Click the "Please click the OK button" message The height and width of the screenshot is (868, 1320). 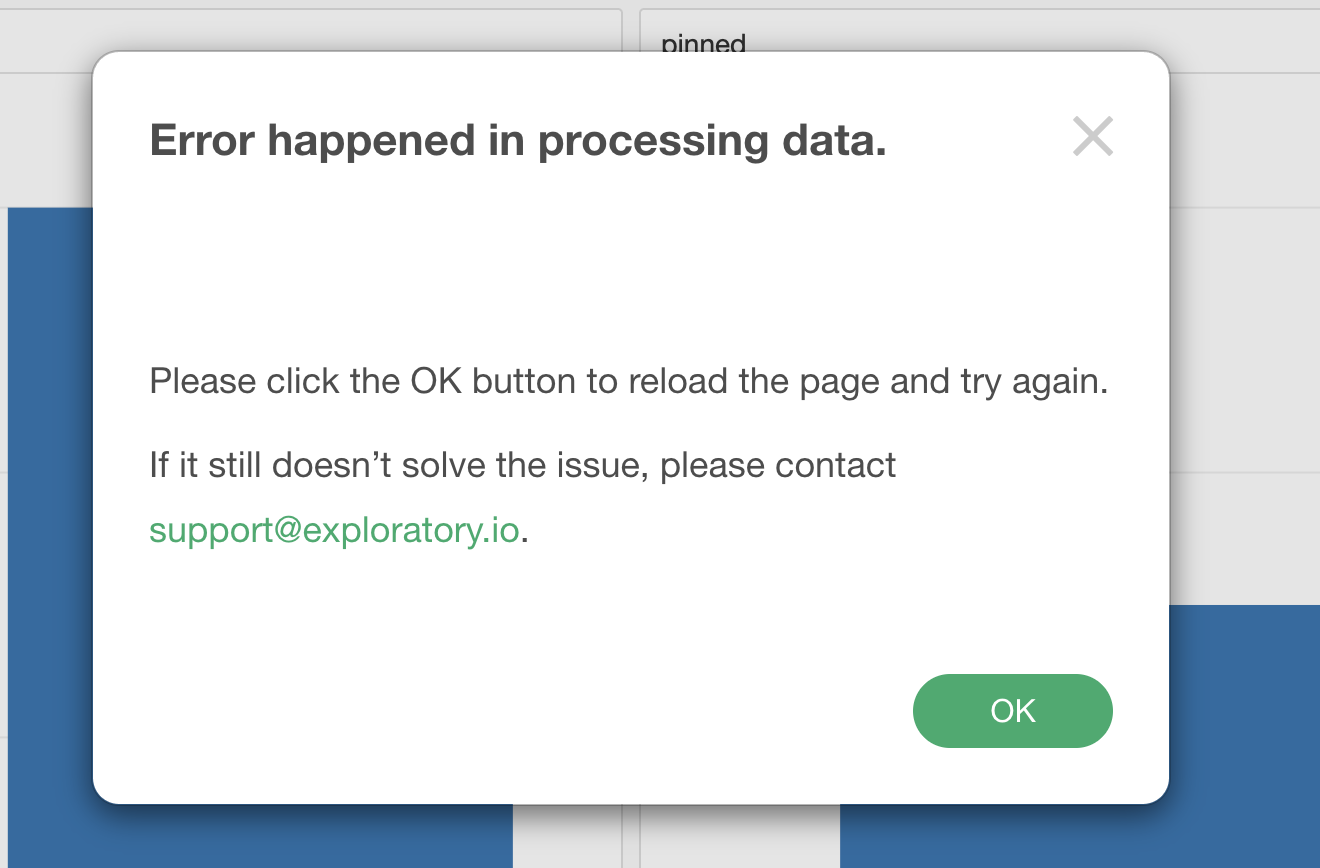[628, 382]
